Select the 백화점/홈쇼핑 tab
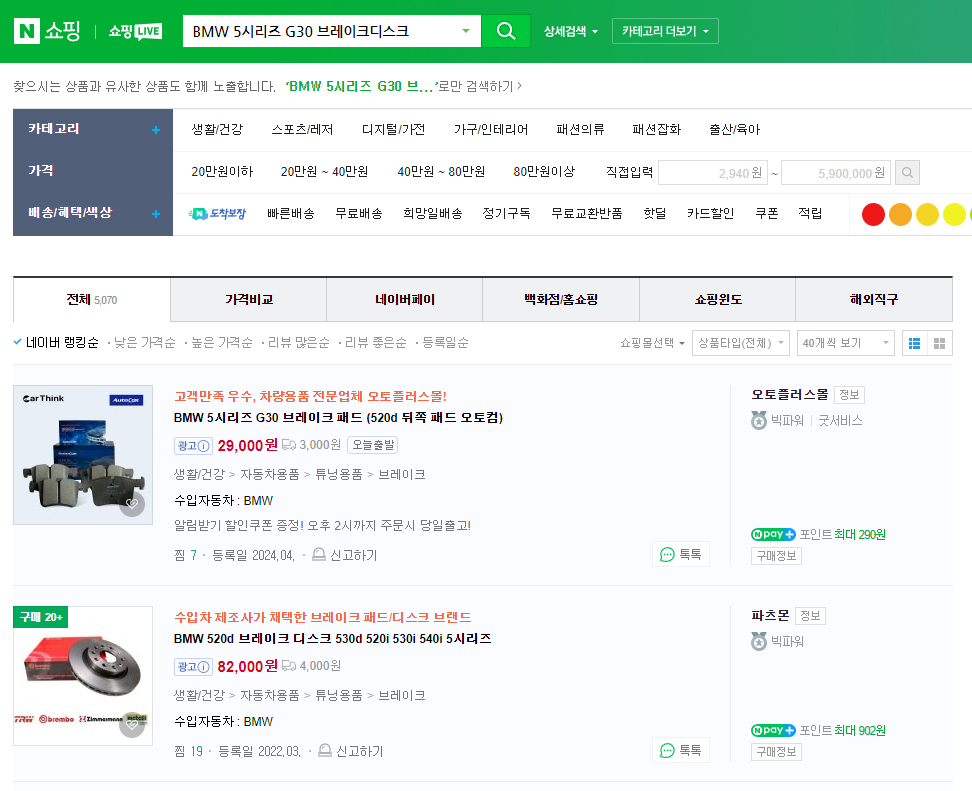This screenshot has width=972, height=791. tap(561, 299)
